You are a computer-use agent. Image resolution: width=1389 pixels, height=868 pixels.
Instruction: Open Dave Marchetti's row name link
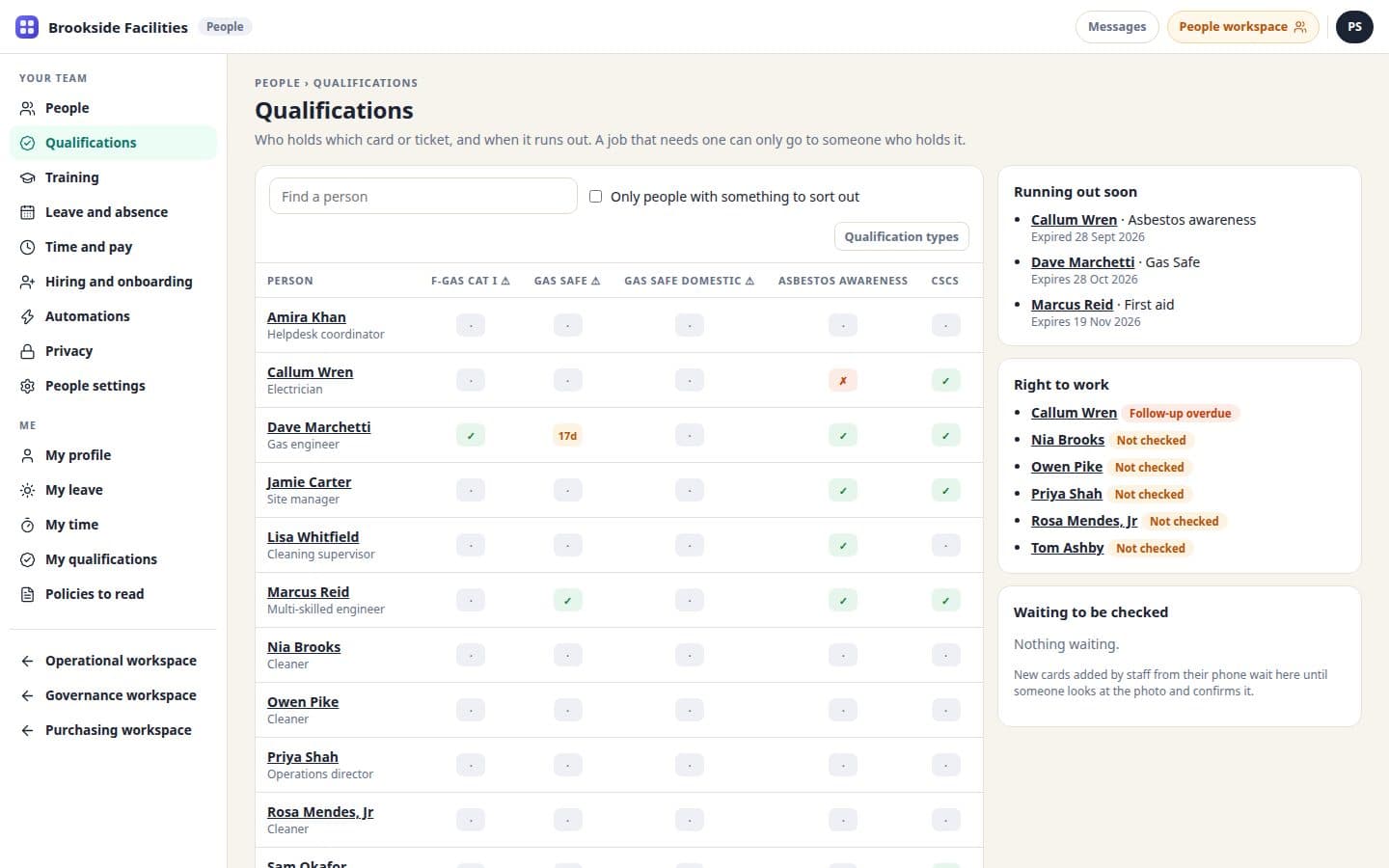(x=318, y=427)
